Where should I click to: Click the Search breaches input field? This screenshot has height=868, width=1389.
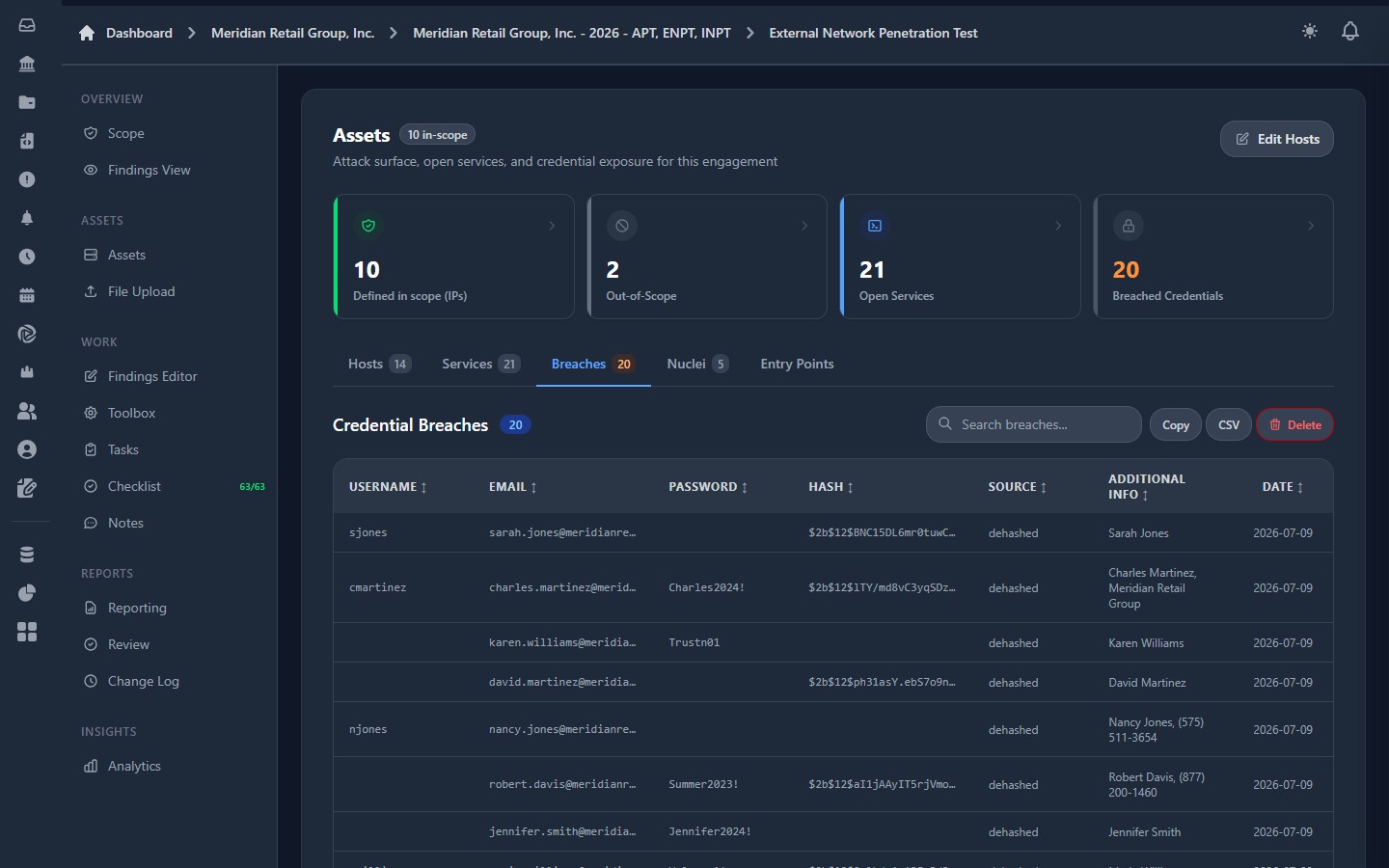point(1034,424)
